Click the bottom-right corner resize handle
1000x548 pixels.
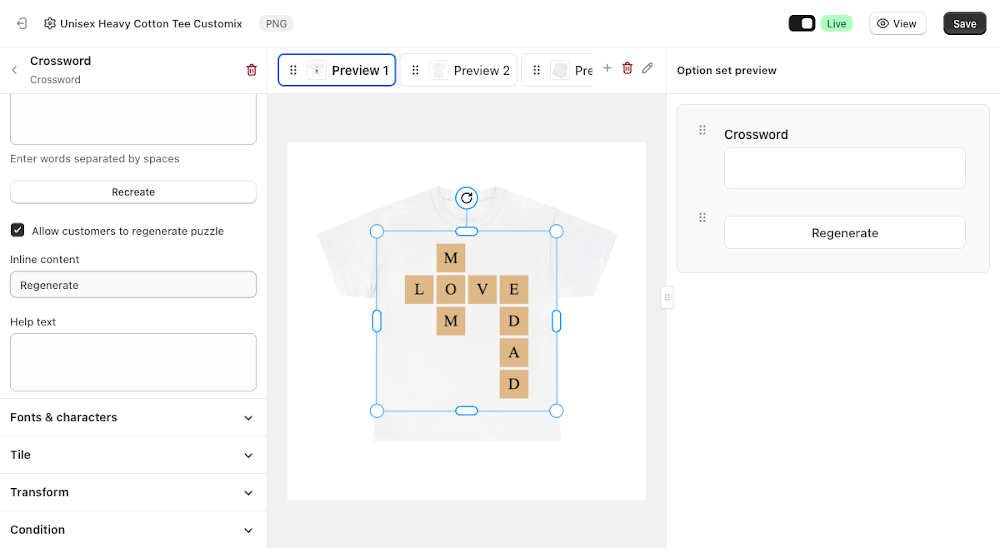point(556,411)
